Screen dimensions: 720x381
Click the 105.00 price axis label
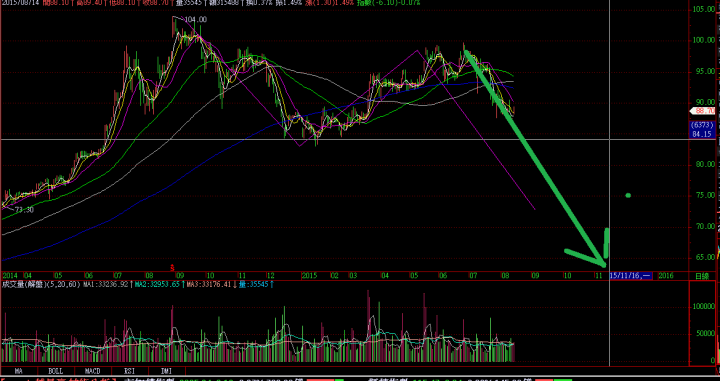pyautogui.click(x=704, y=9)
